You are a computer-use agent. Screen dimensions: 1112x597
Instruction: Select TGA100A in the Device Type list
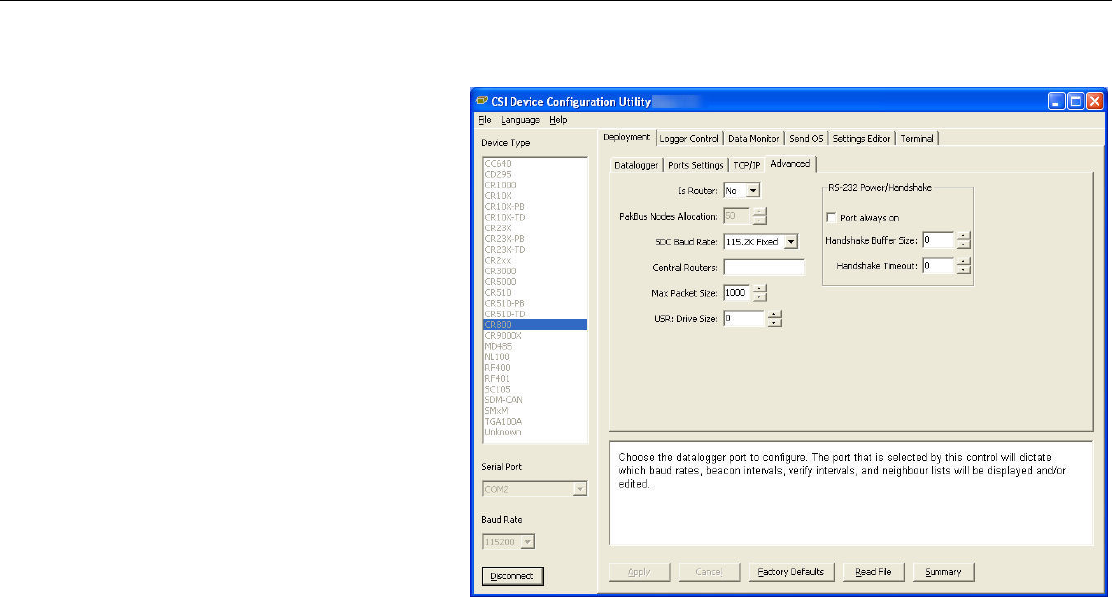point(535,421)
